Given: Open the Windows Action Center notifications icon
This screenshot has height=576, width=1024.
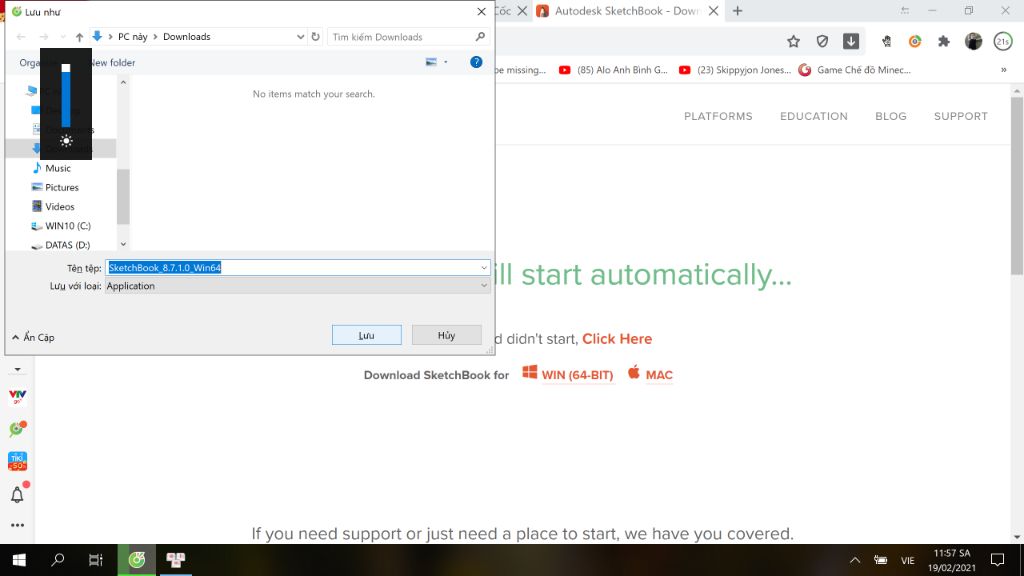Looking at the screenshot, I should [x=997, y=560].
